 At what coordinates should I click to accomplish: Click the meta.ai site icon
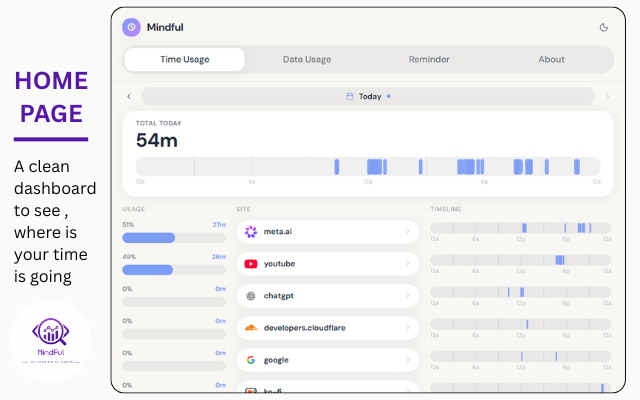(x=251, y=232)
